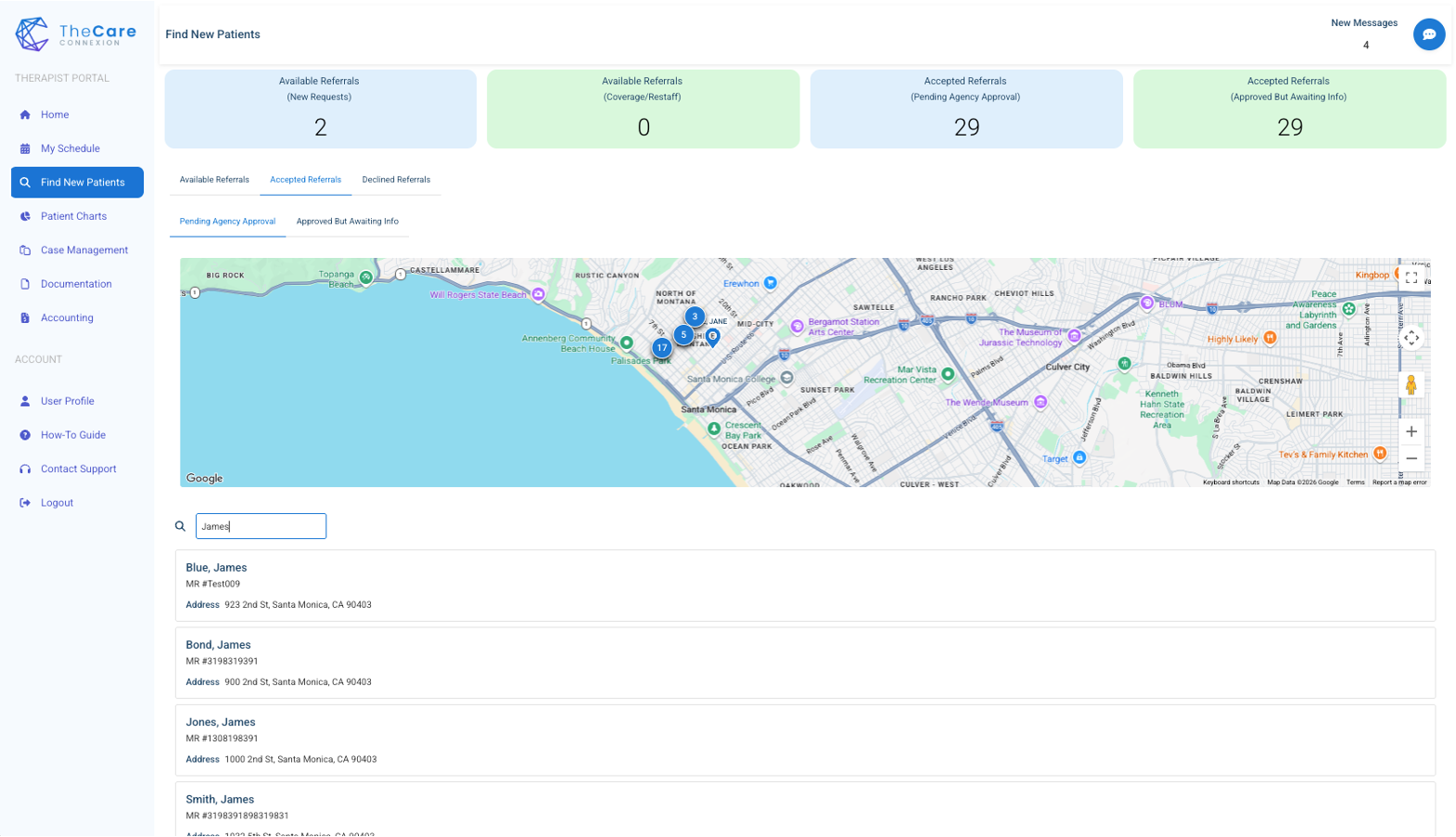This screenshot has width=1456, height=837.
Task: Open map camera controls button
Action: 1411,338
